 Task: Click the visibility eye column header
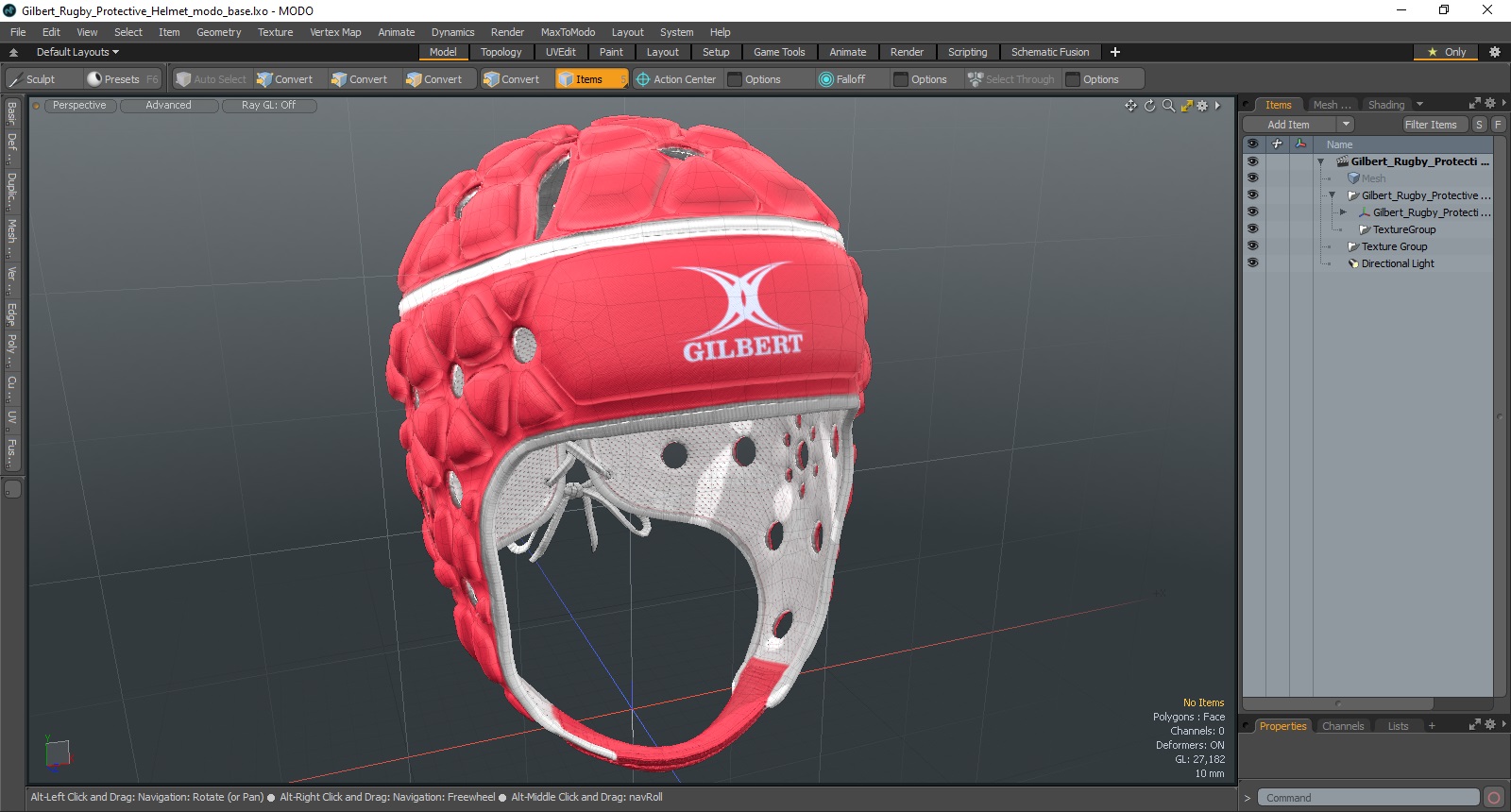tap(1252, 144)
